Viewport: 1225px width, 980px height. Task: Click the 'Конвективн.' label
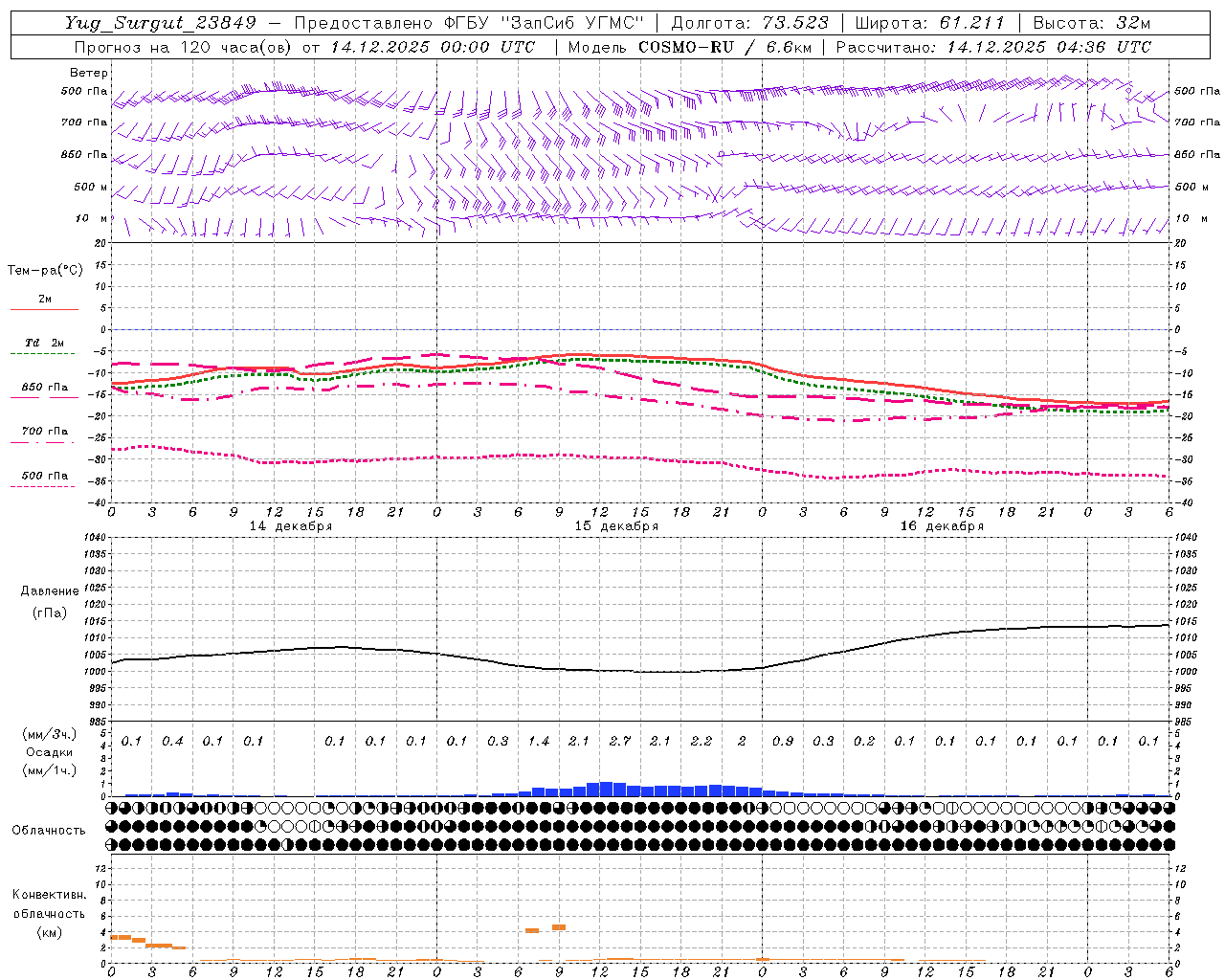point(49,895)
